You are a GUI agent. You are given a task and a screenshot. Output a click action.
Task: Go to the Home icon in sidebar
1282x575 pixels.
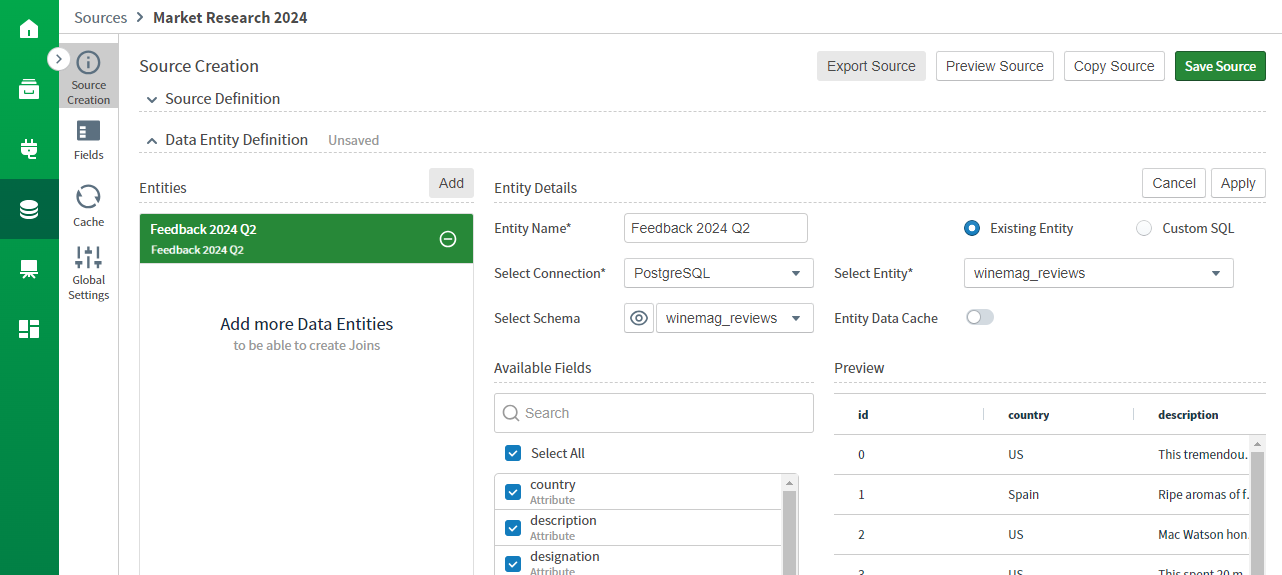[29, 28]
